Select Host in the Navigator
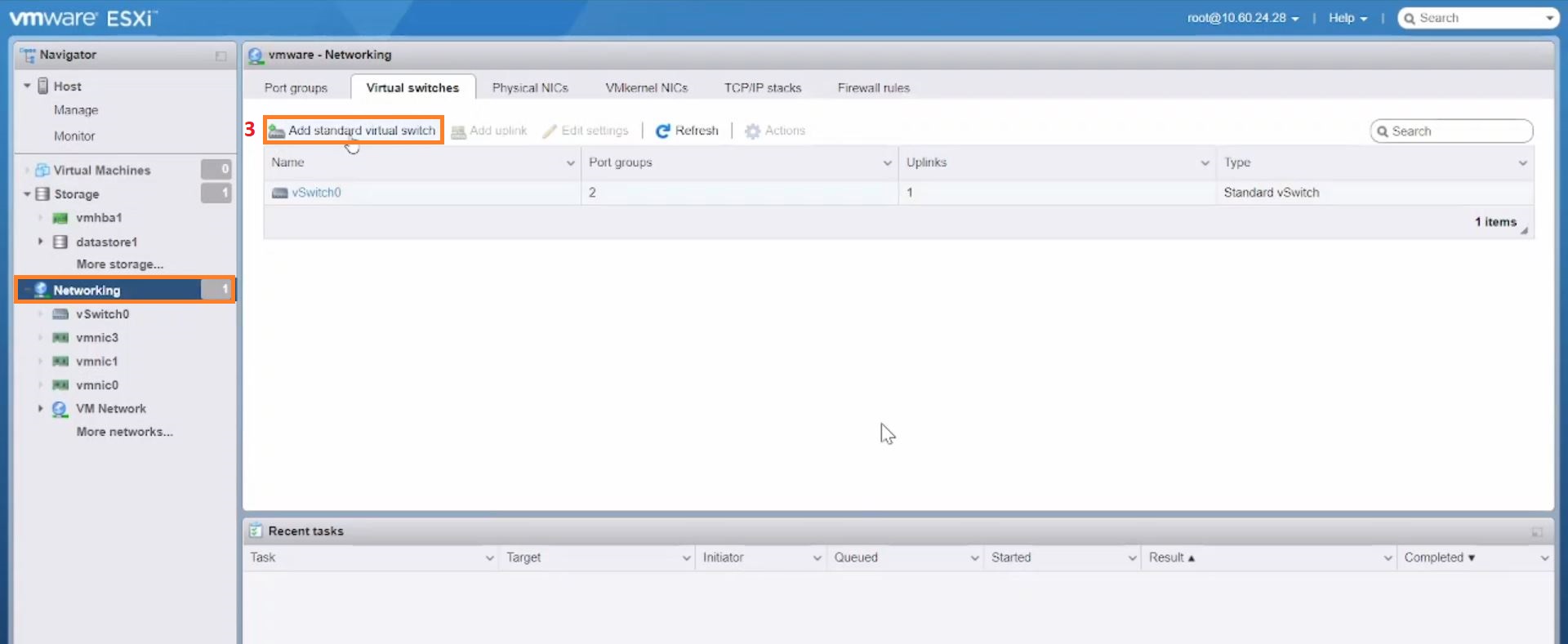The width and height of the screenshot is (1568, 644). pyautogui.click(x=67, y=86)
